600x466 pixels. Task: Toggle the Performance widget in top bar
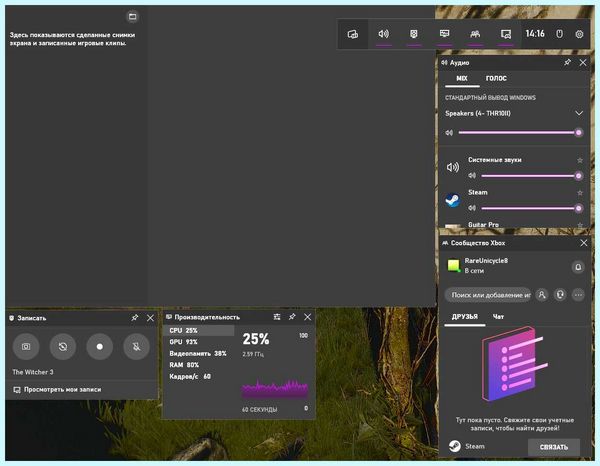(x=444, y=34)
